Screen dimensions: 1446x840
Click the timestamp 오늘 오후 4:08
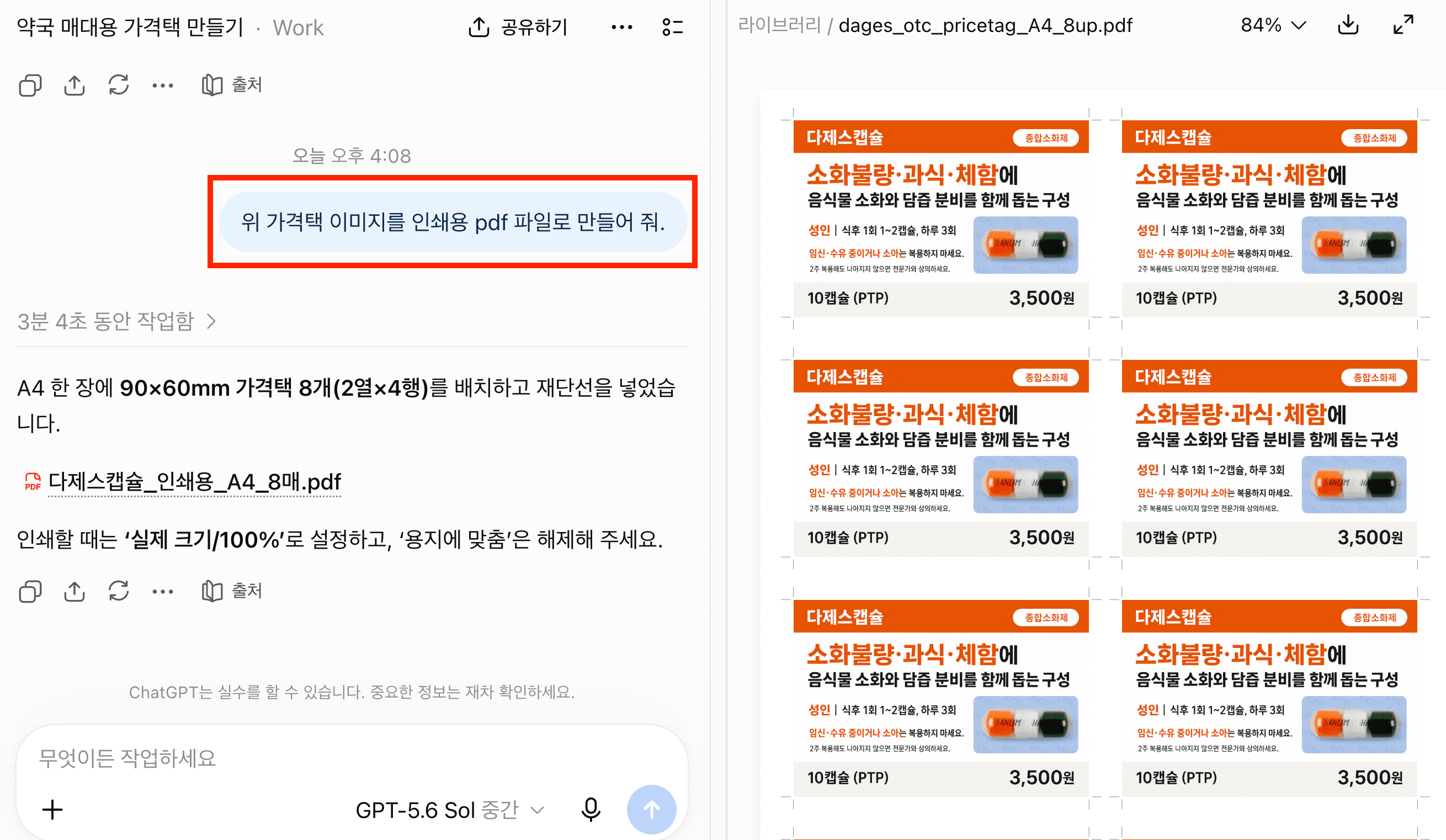[352, 156]
